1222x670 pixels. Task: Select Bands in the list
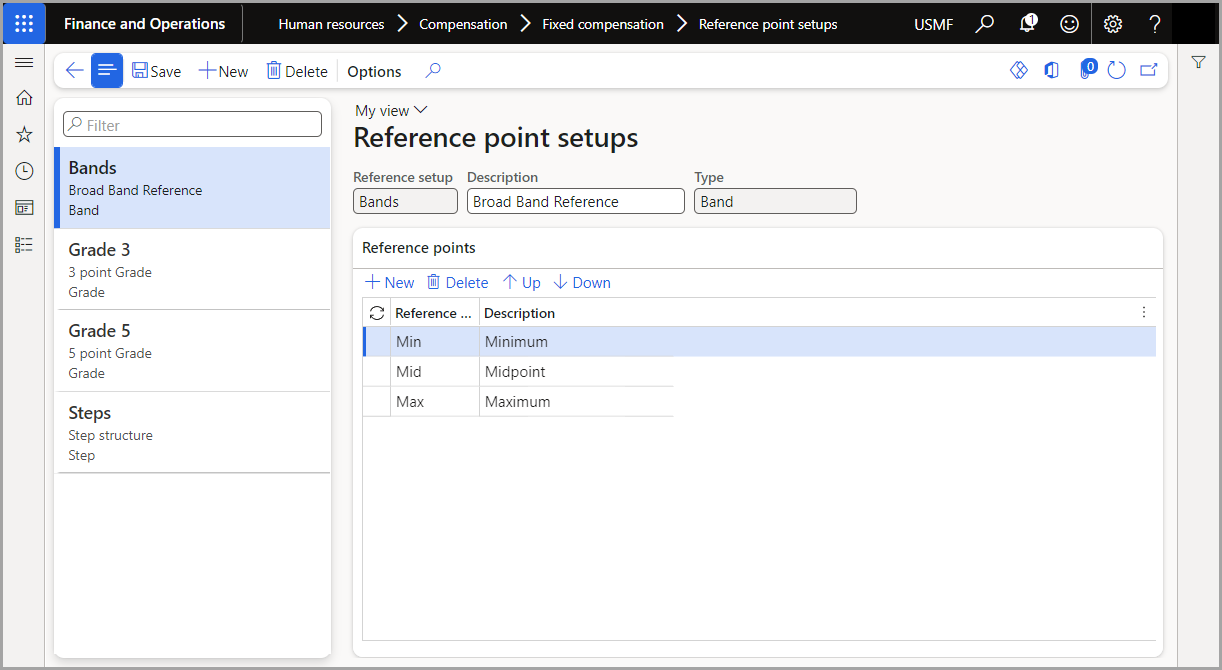192,188
